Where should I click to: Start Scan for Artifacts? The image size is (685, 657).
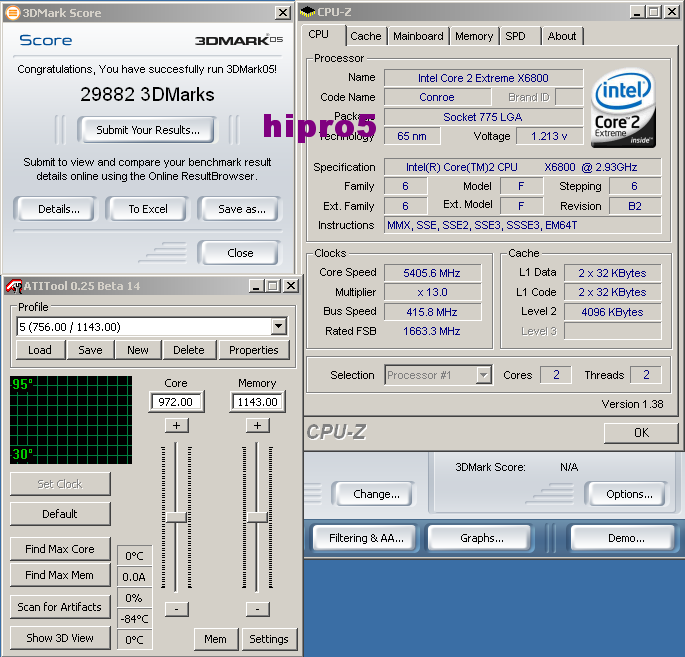click(60, 607)
